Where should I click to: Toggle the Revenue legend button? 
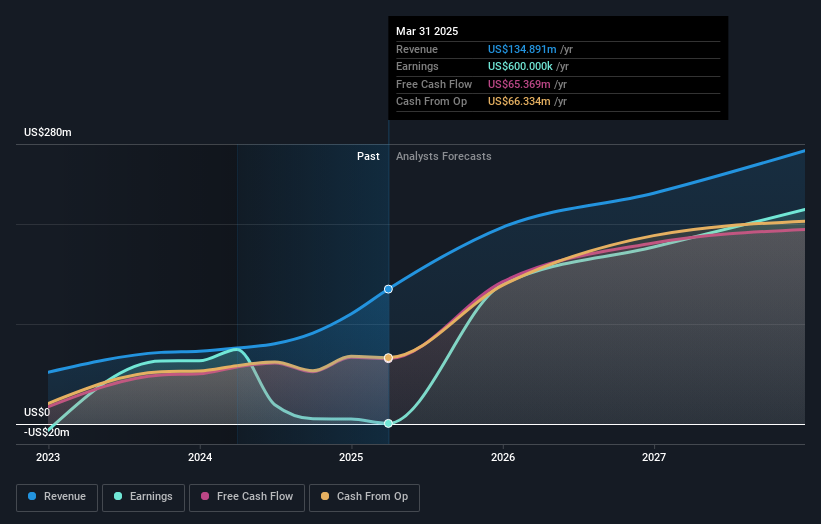(x=57, y=497)
